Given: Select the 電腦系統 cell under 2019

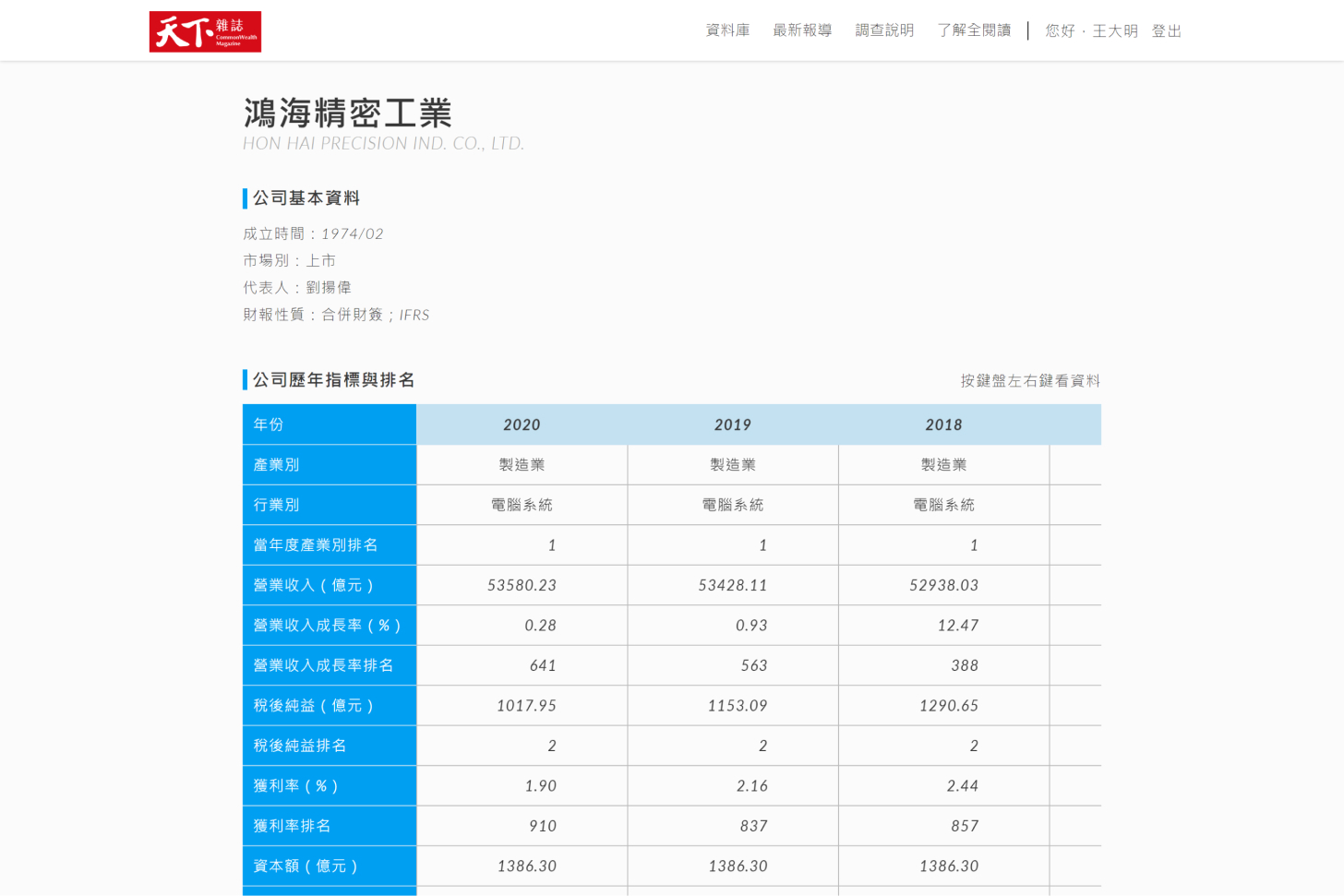Looking at the screenshot, I should click(x=733, y=505).
